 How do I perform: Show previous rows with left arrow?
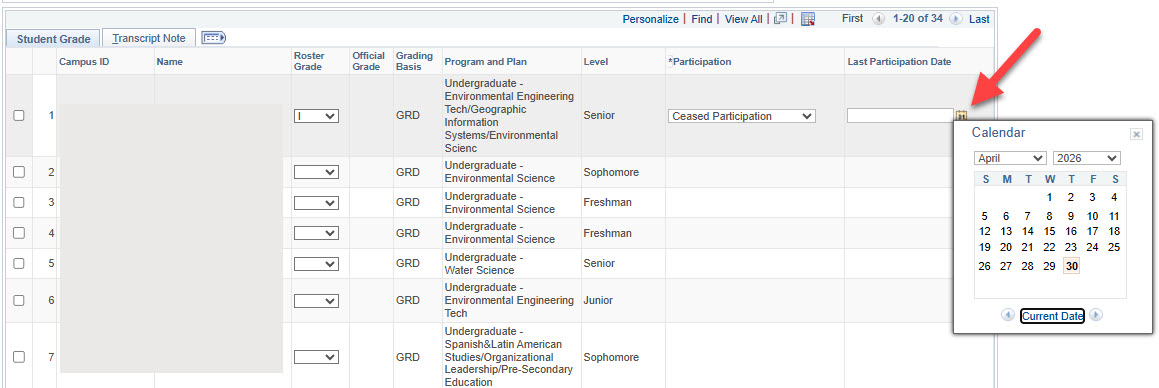(878, 19)
